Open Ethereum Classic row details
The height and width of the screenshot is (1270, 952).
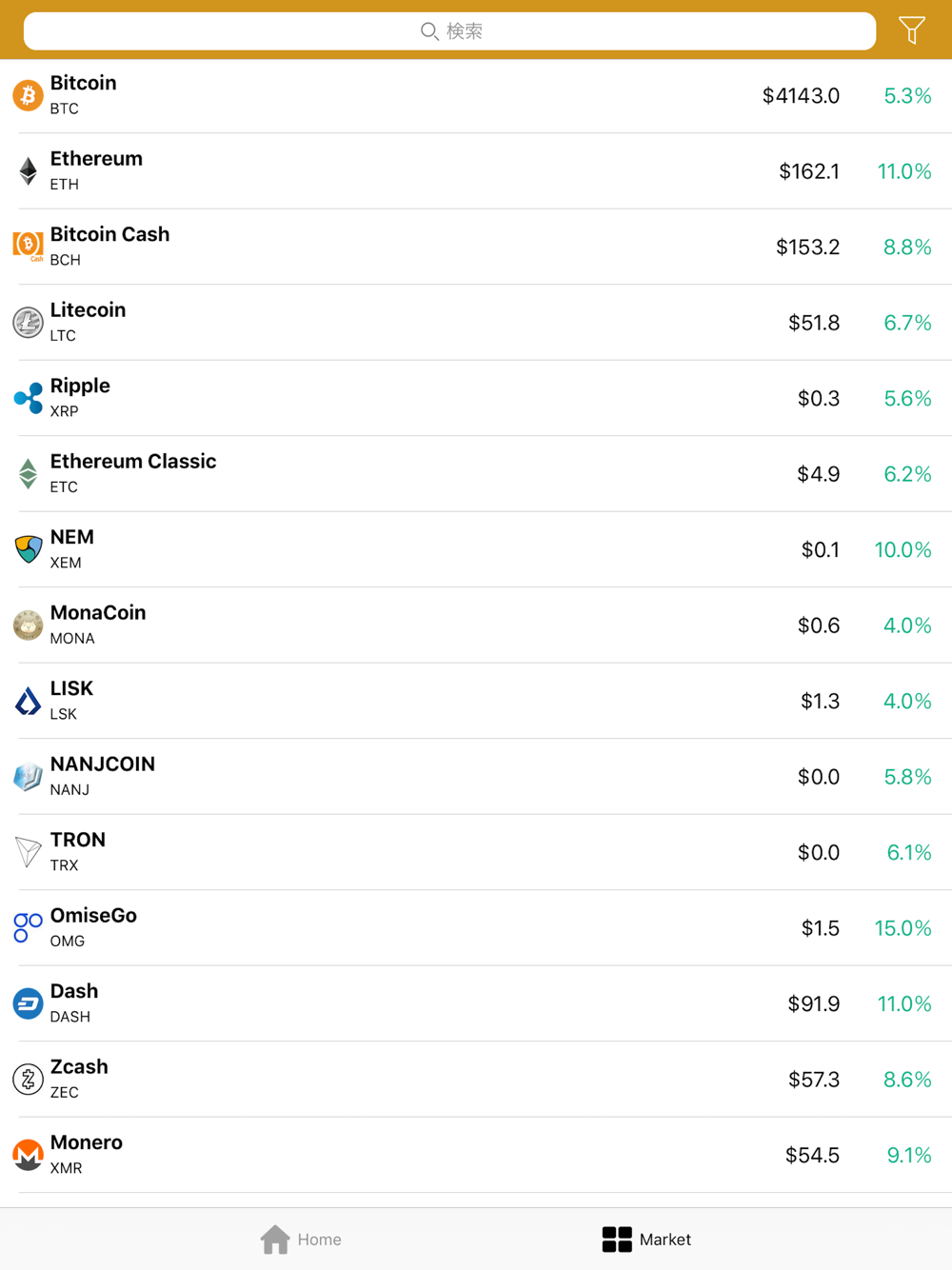click(x=476, y=474)
